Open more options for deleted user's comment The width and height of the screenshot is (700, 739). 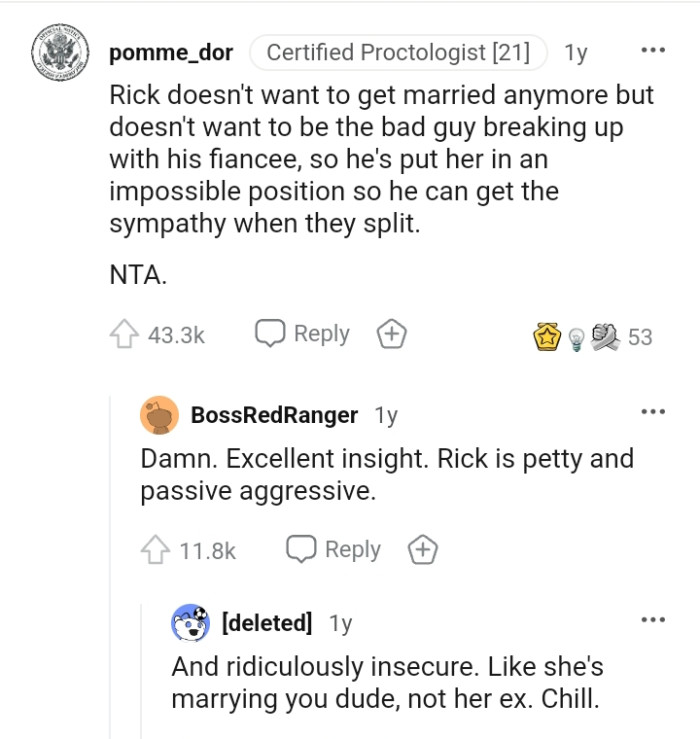coord(652,620)
